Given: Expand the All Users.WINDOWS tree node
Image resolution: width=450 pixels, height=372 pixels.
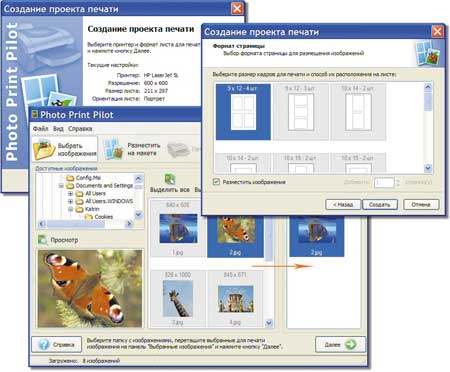Looking at the screenshot, I should click(70, 201).
